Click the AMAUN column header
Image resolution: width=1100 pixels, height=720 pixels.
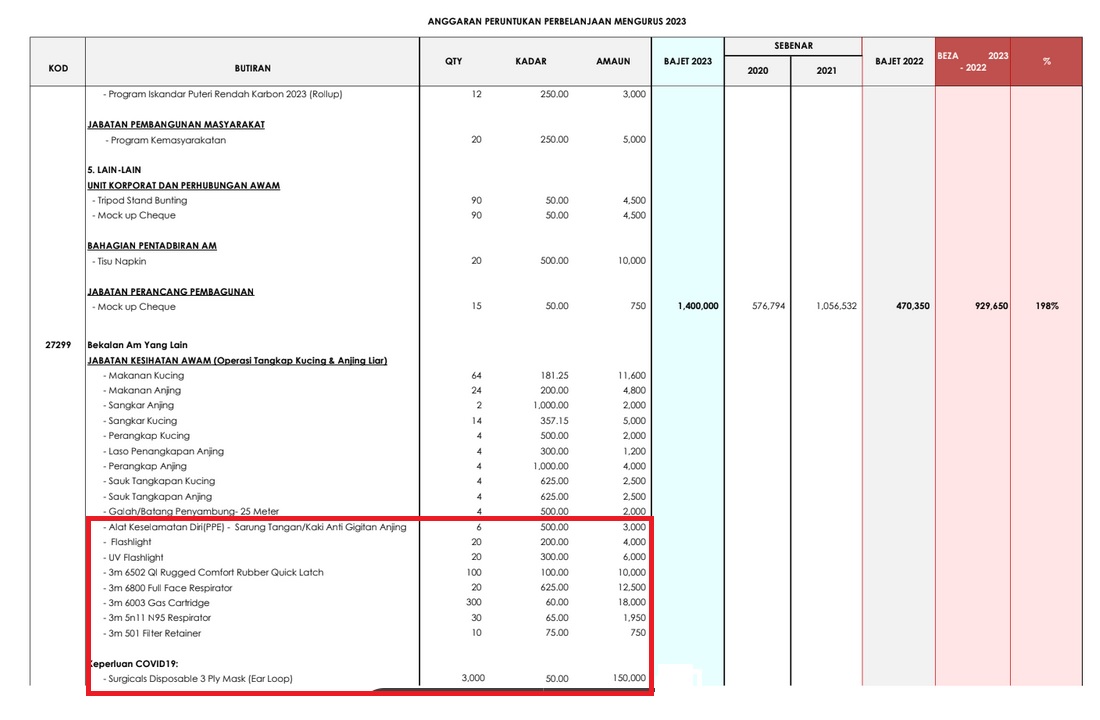pos(613,61)
